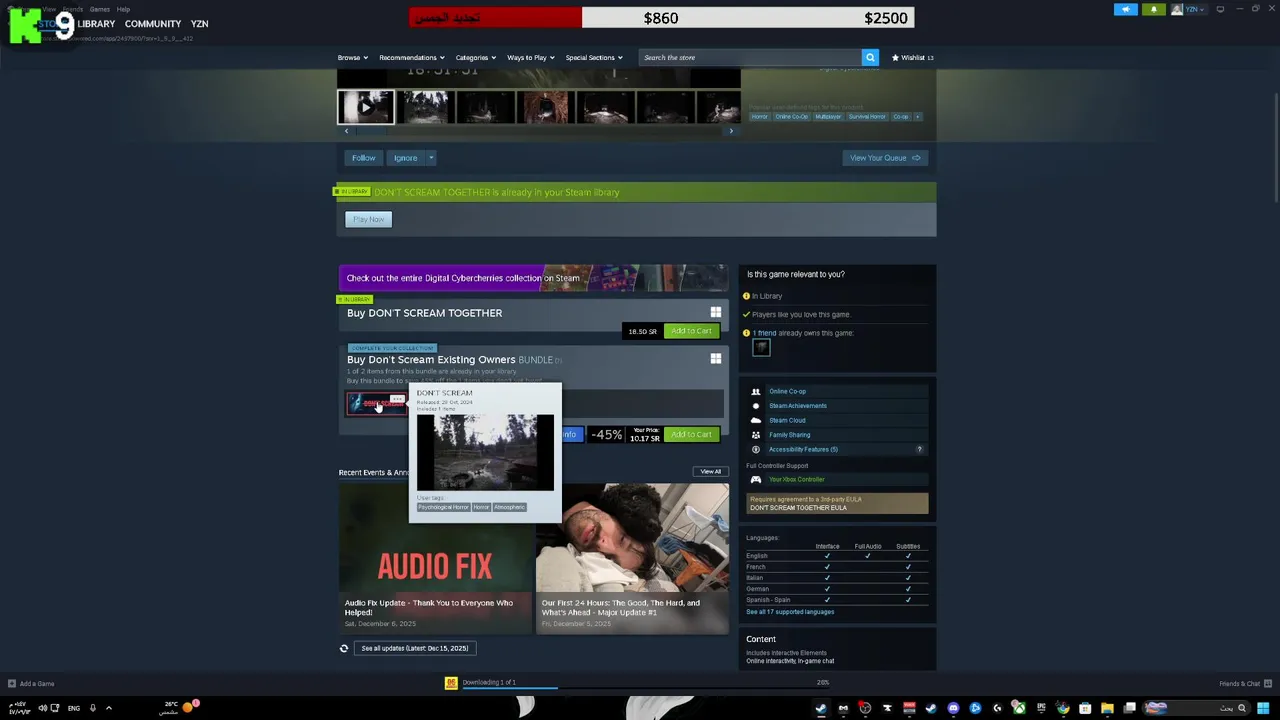Click the Xbox controller icon
1280x720 pixels.
coord(756,479)
